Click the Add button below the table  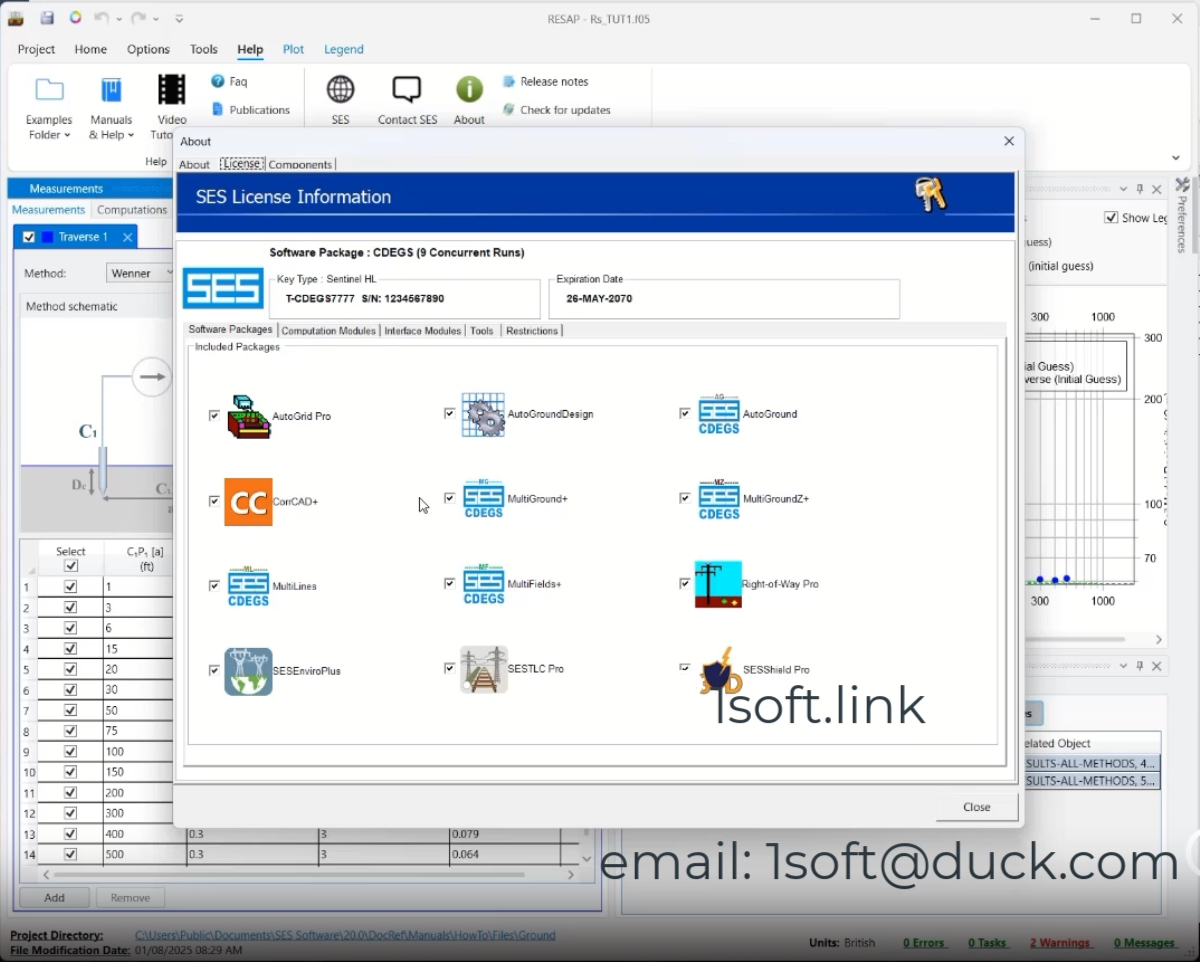pyautogui.click(x=54, y=897)
